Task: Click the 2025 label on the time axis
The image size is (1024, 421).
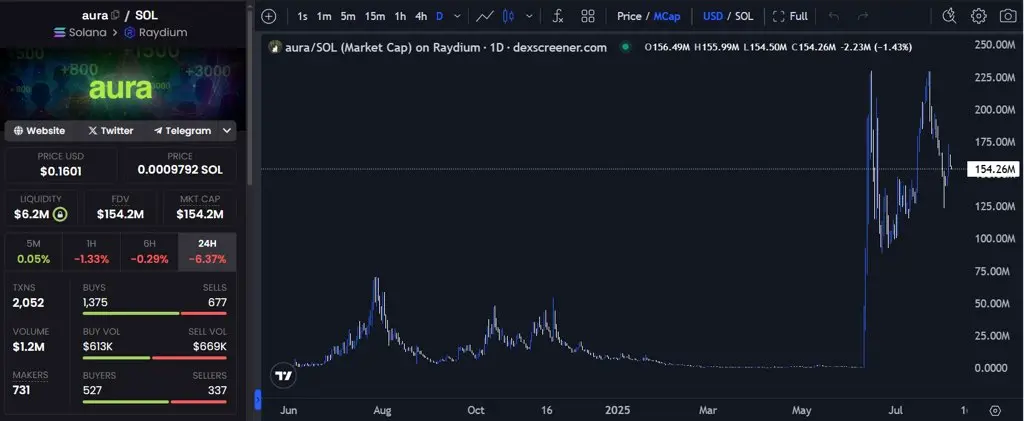Action: pyautogui.click(x=620, y=411)
